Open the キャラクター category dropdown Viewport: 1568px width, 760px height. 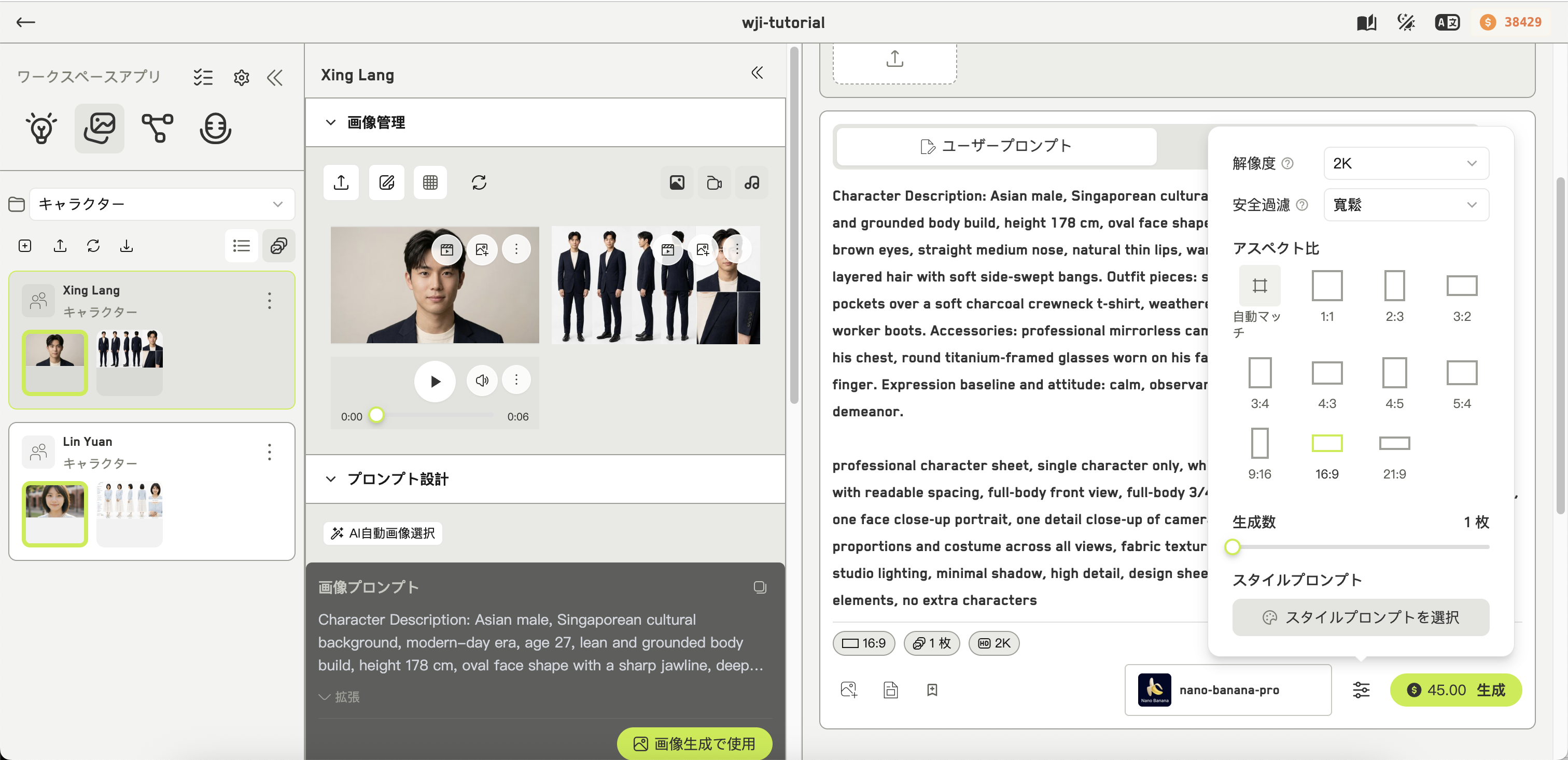[x=162, y=204]
